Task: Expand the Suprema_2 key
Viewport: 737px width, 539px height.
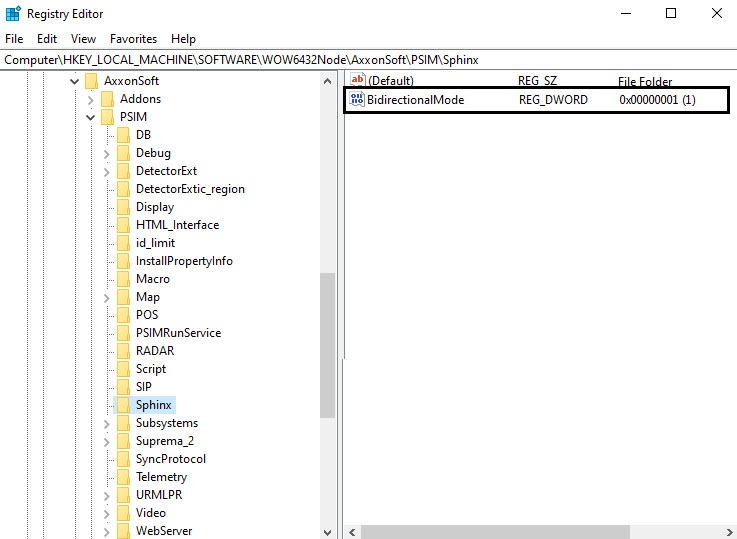Action: click(107, 442)
